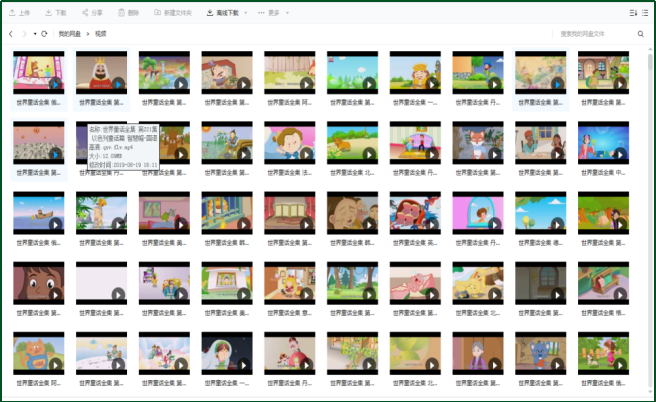Play the pink pig video
656x402 pixels.
click(432, 295)
